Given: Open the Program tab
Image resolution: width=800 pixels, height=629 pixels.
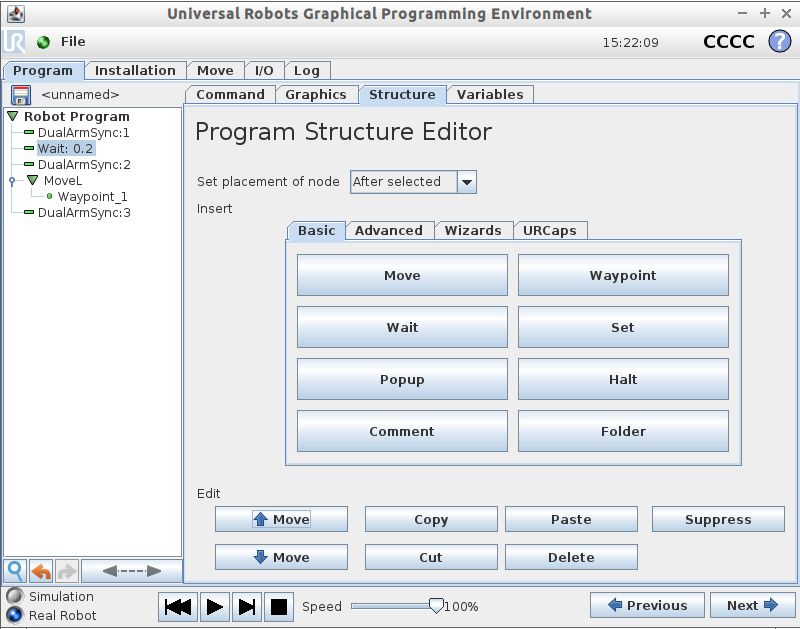Looking at the screenshot, I should point(43,70).
